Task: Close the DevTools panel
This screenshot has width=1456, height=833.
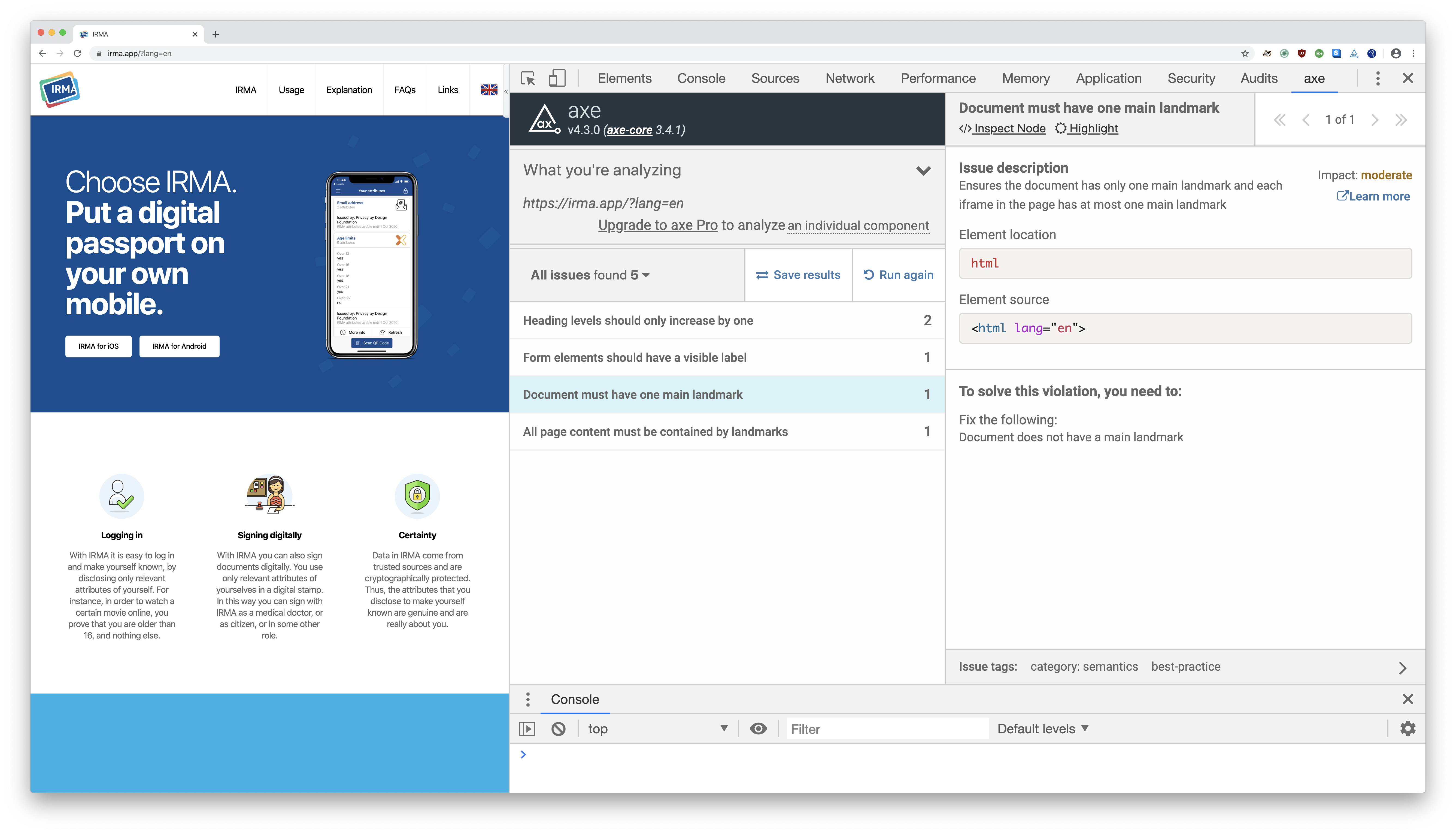Action: click(1408, 78)
